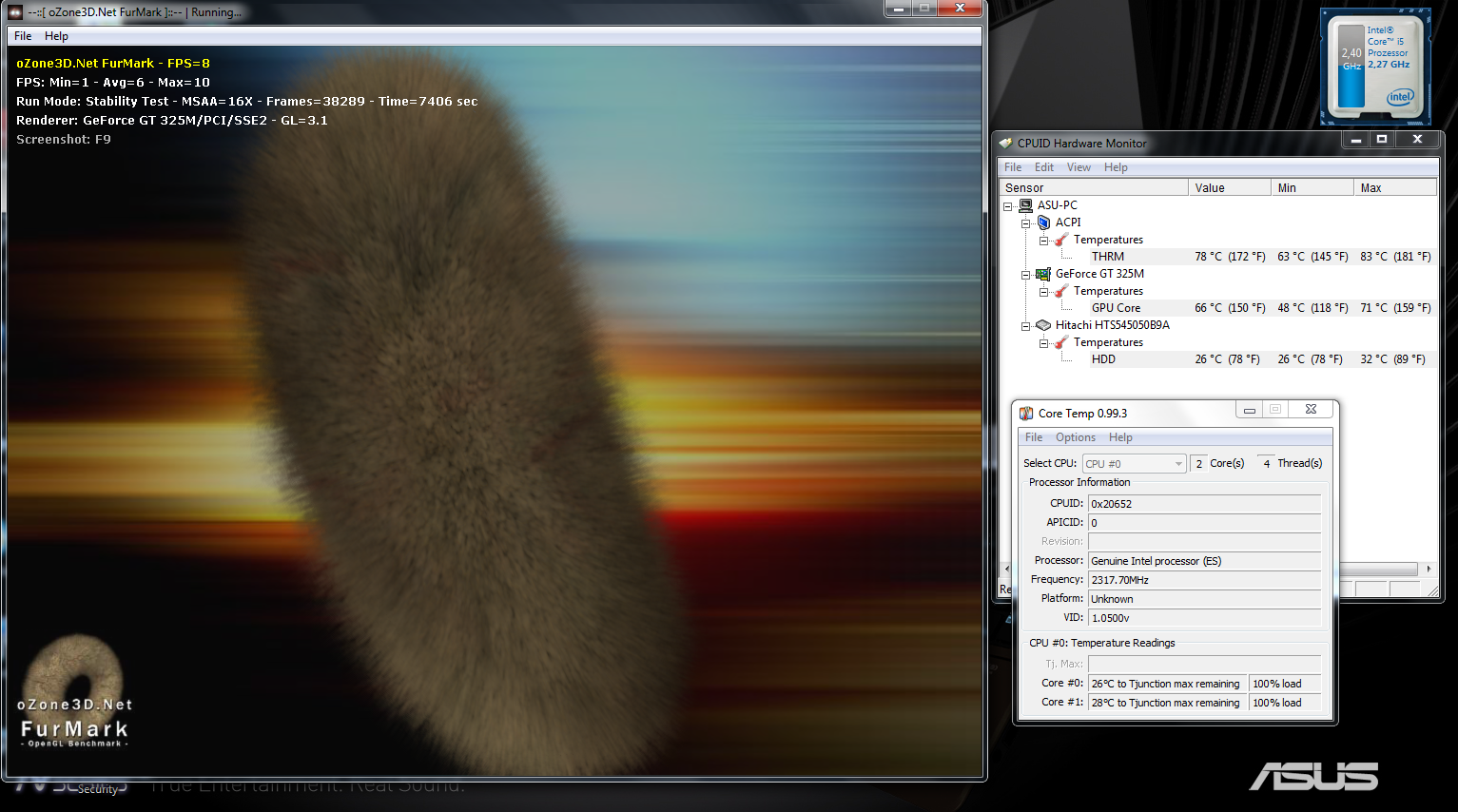Click the Processor field Genuine Intel processor
Image resolution: width=1458 pixels, height=812 pixels.
(x=1205, y=561)
